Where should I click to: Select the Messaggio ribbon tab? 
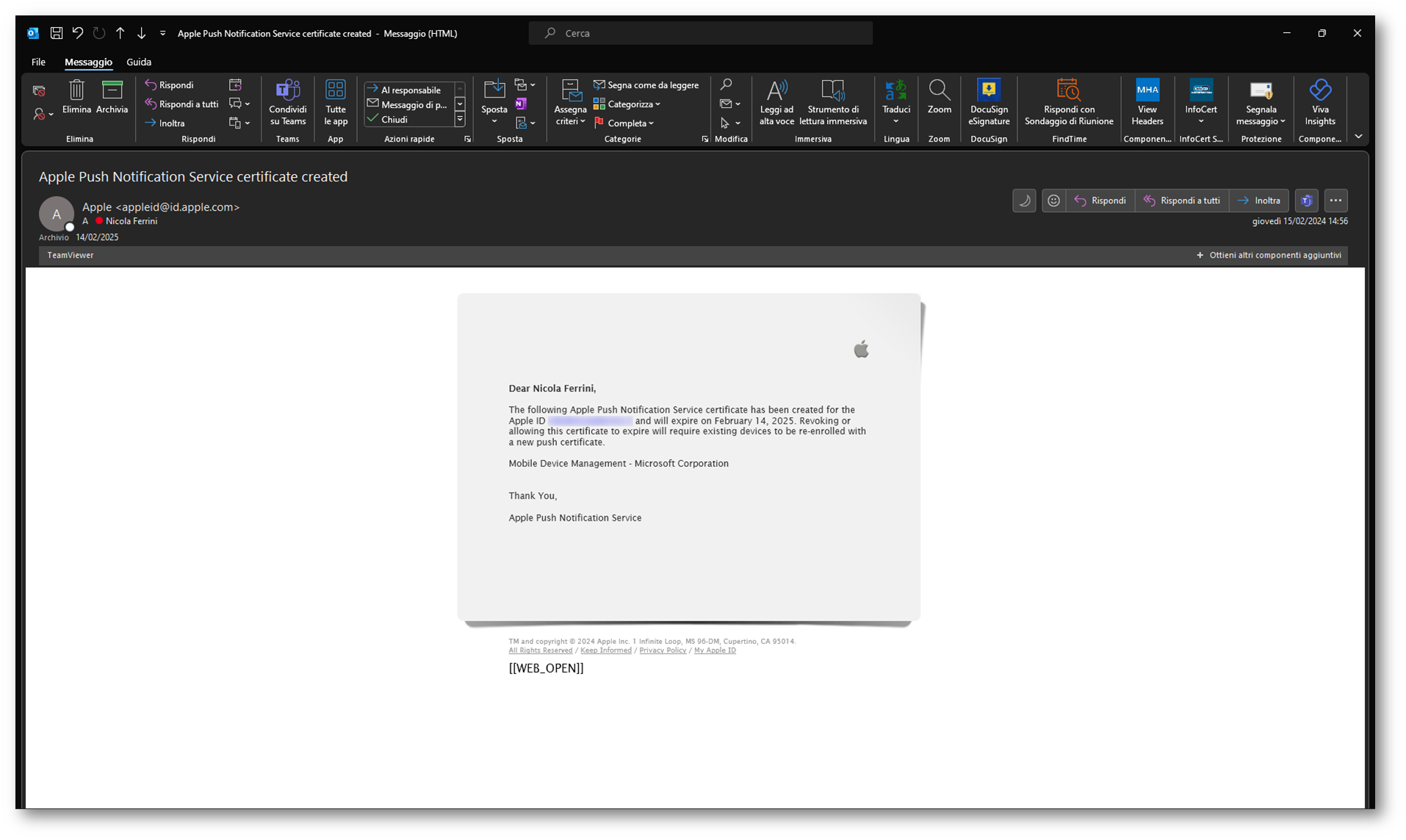point(88,62)
